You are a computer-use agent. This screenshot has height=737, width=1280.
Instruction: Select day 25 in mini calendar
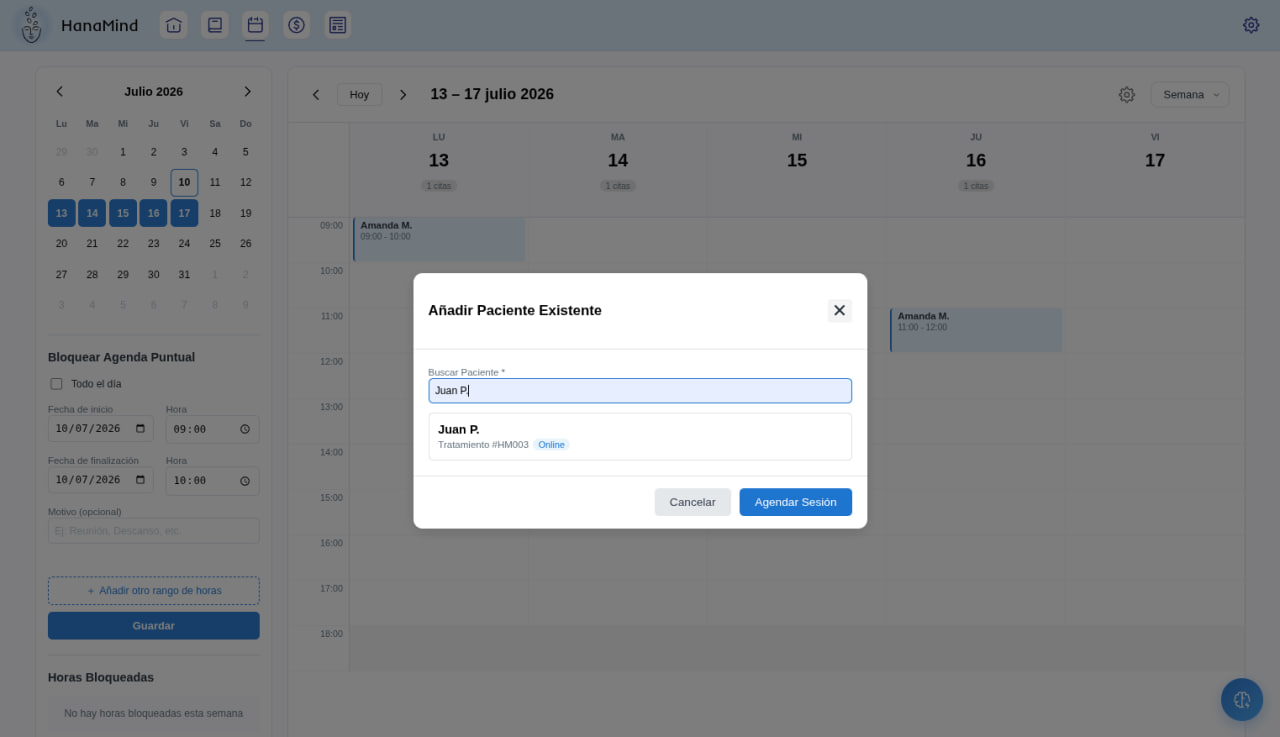215,244
